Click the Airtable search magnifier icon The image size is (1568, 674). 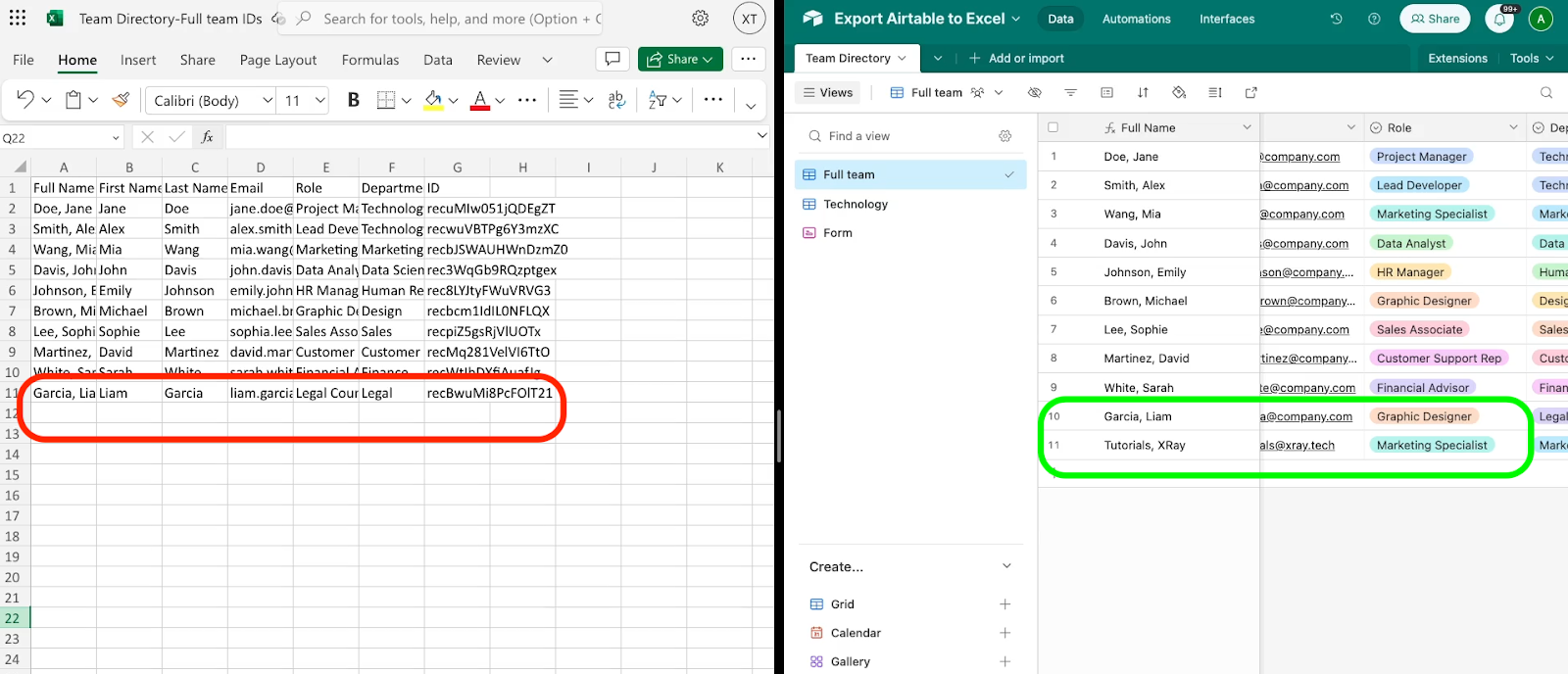(x=1546, y=92)
